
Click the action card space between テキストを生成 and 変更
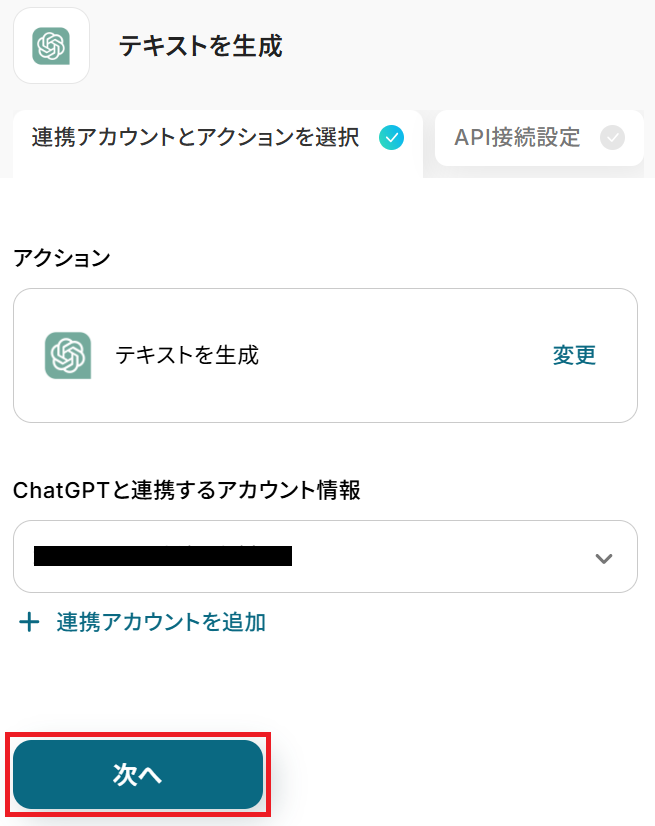[406, 355]
